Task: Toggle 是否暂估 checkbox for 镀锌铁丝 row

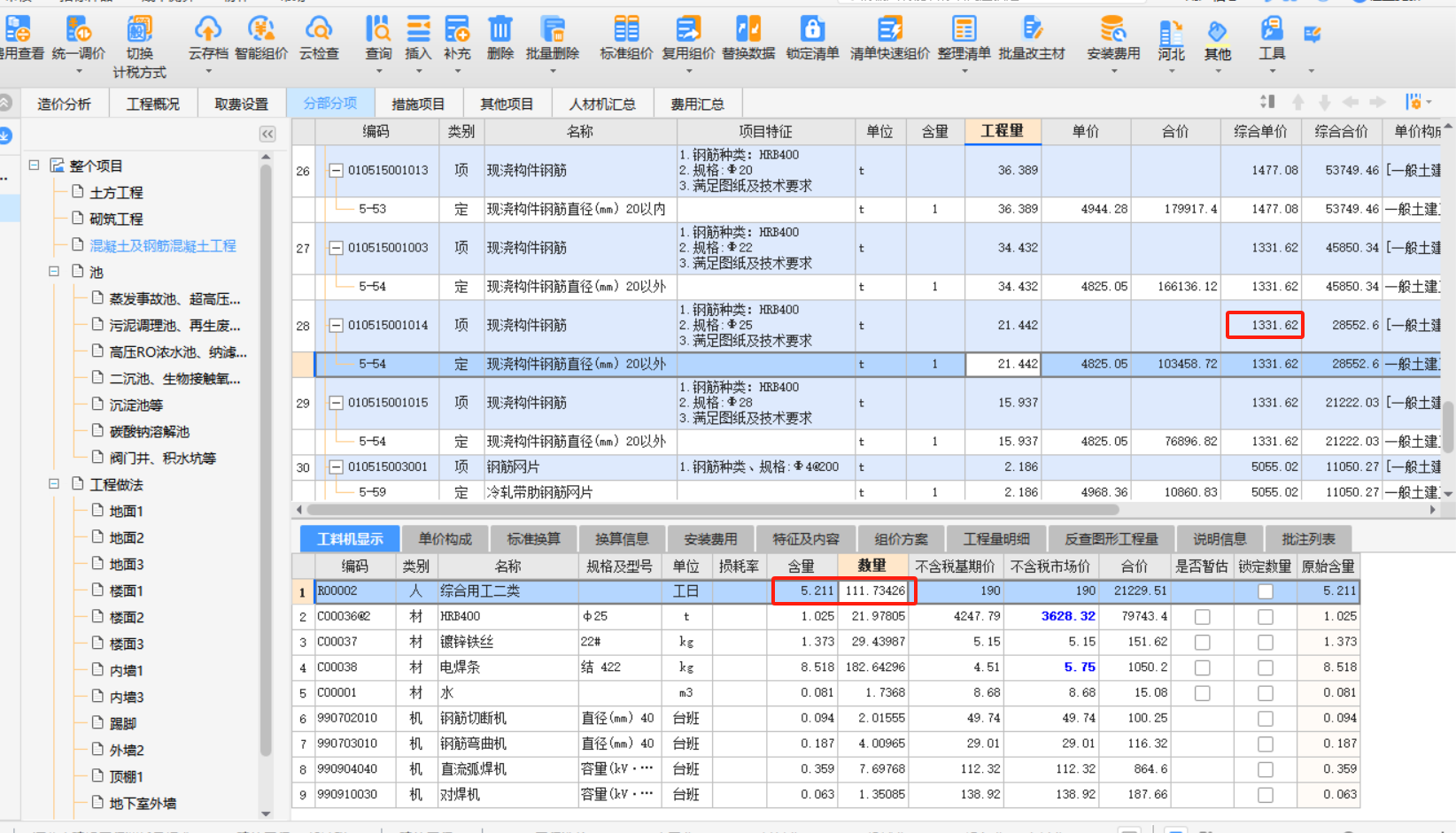Action: 1202,642
